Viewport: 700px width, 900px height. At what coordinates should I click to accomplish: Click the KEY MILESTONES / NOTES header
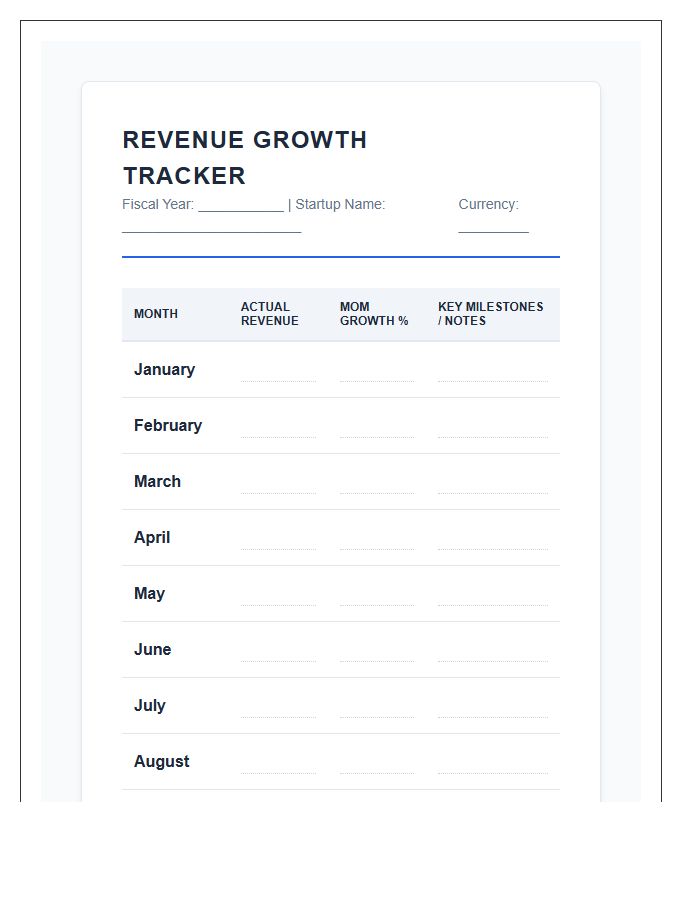[491, 314]
